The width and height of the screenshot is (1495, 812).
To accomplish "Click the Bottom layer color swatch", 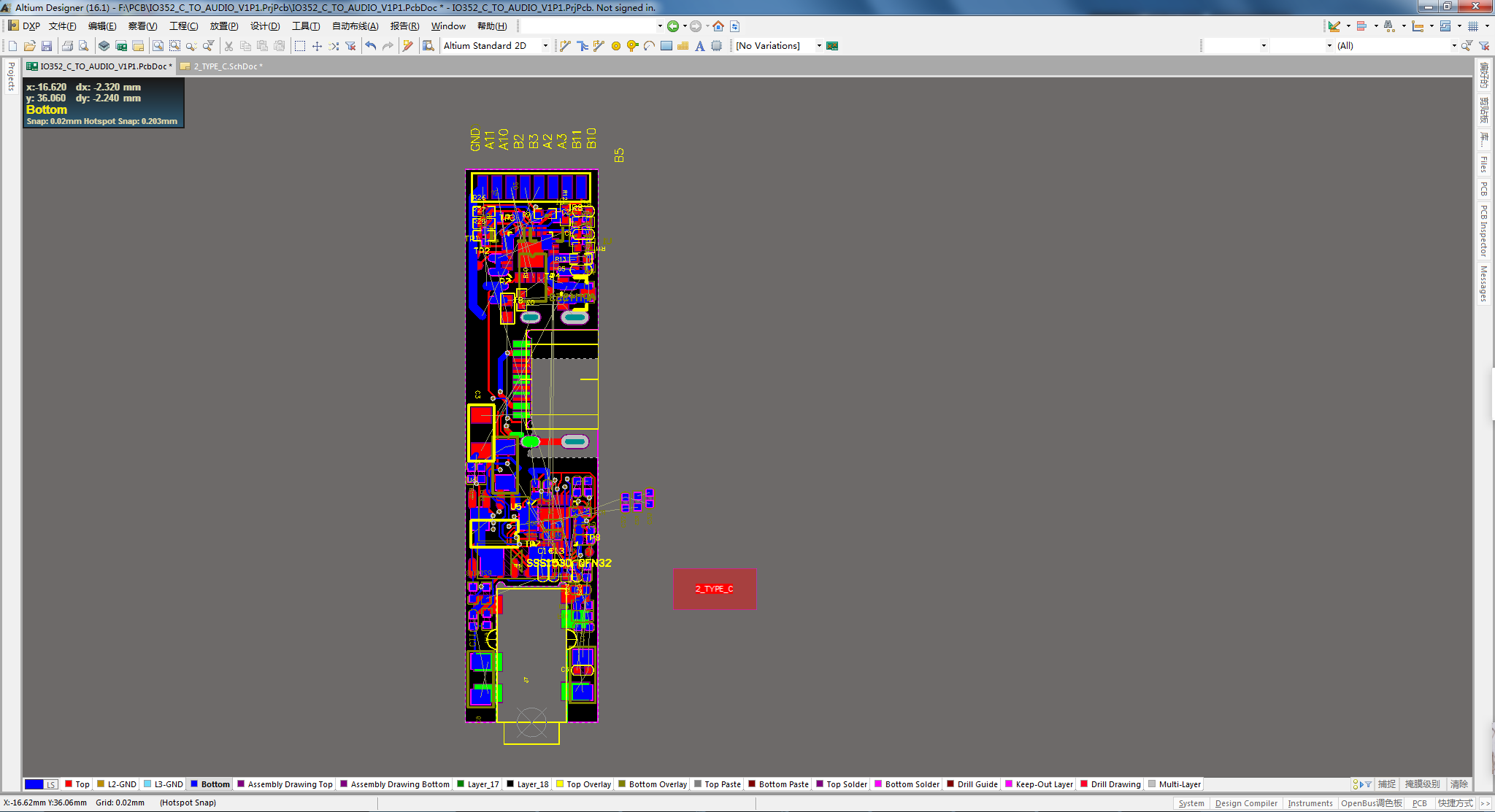I will click(x=193, y=784).
